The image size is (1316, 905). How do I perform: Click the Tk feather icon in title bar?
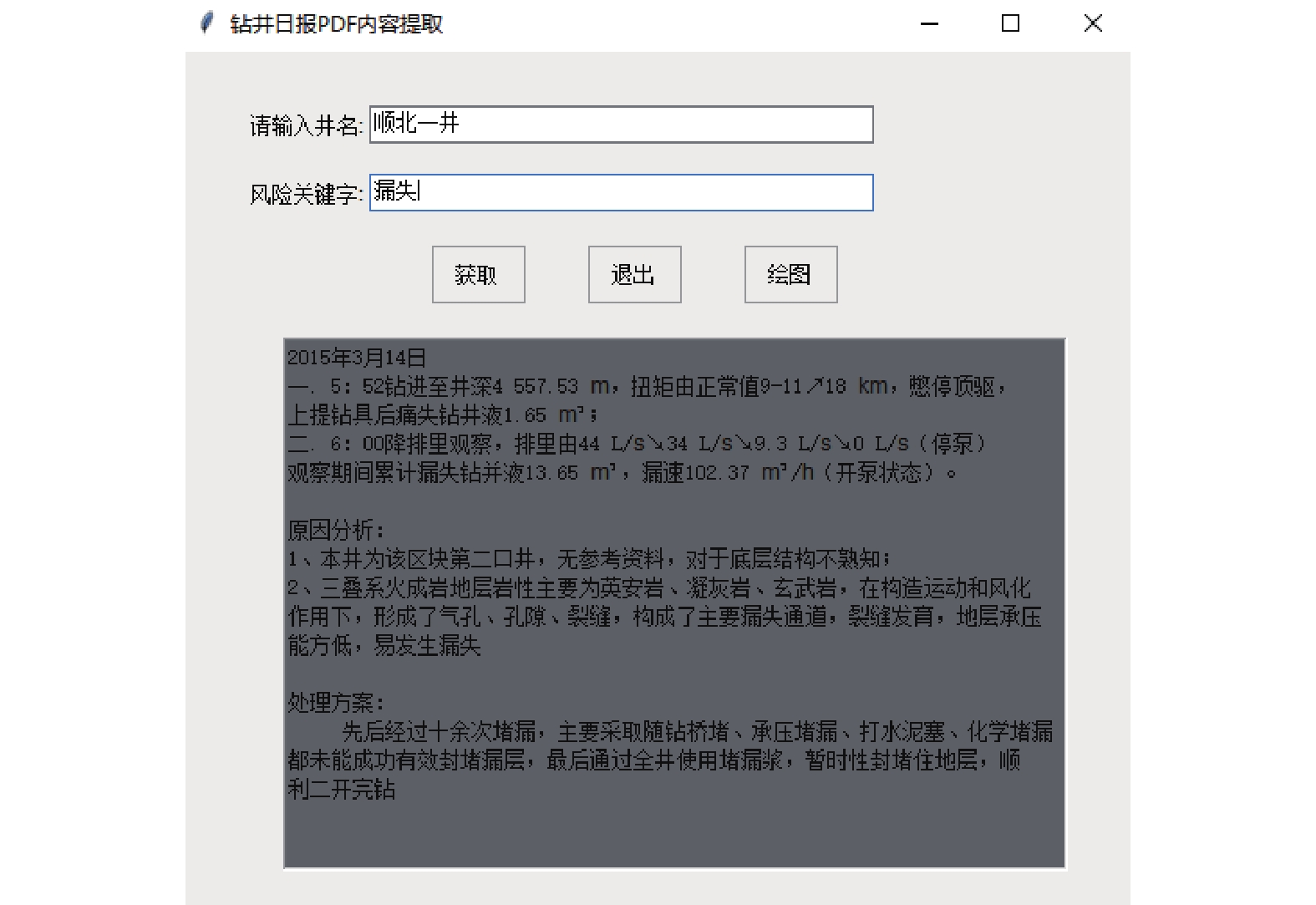coord(207,23)
